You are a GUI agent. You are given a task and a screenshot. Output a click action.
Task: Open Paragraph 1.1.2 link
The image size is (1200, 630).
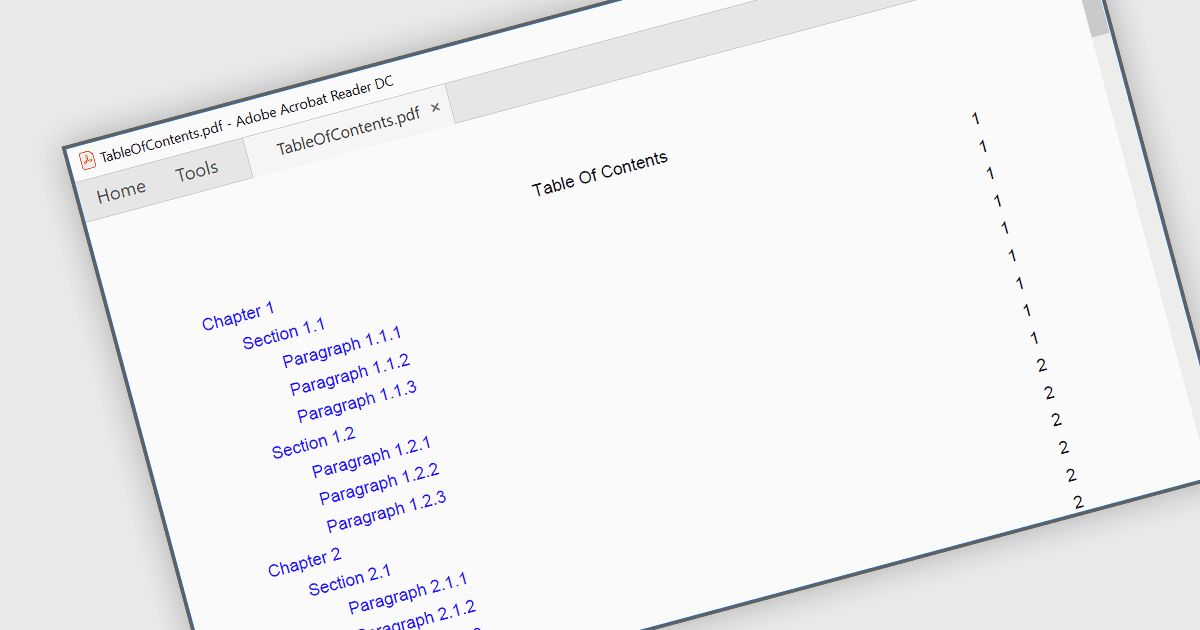pyautogui.click(x=350, y=375)
